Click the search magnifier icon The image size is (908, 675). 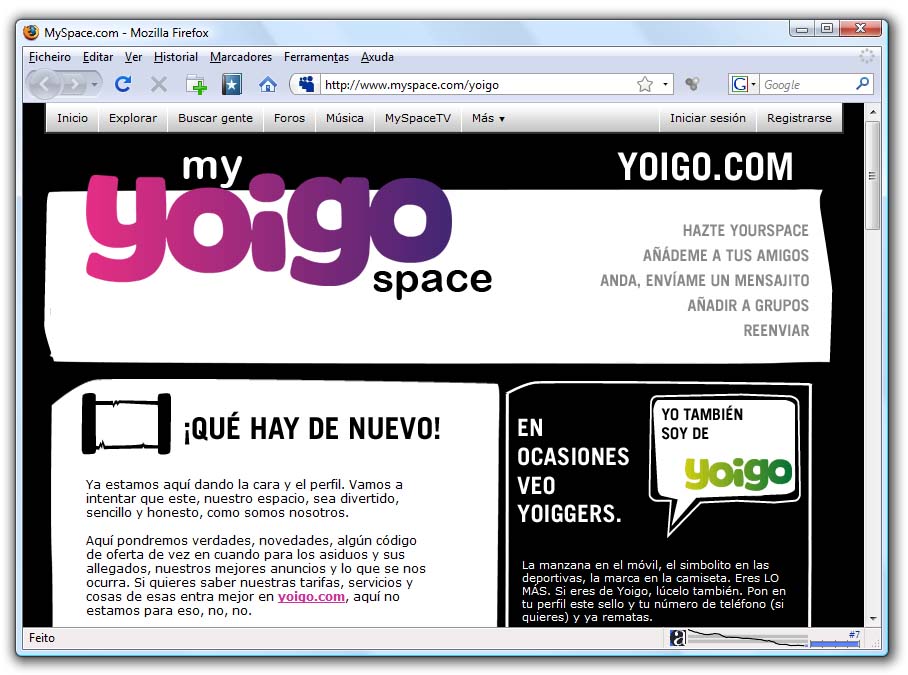(862, 84)
